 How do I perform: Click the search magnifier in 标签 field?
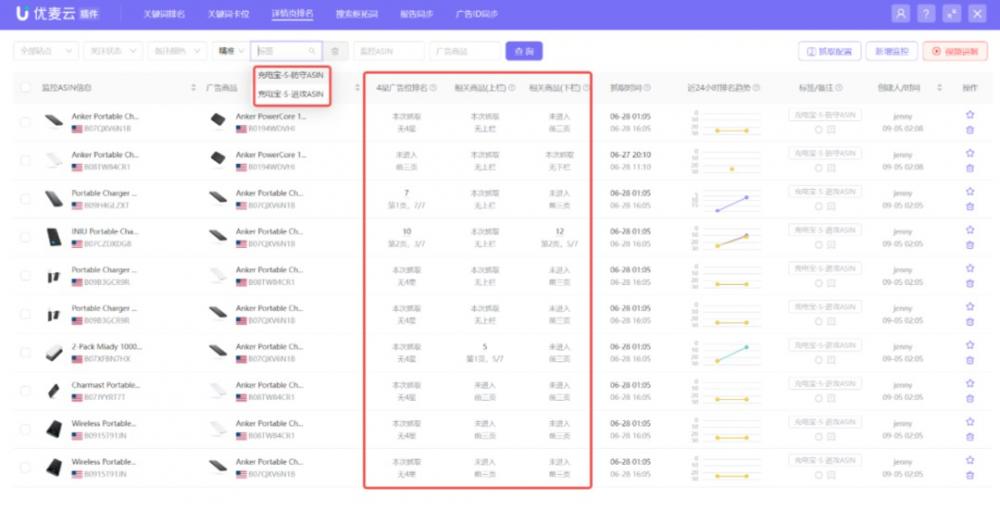[x=312, y=51]
